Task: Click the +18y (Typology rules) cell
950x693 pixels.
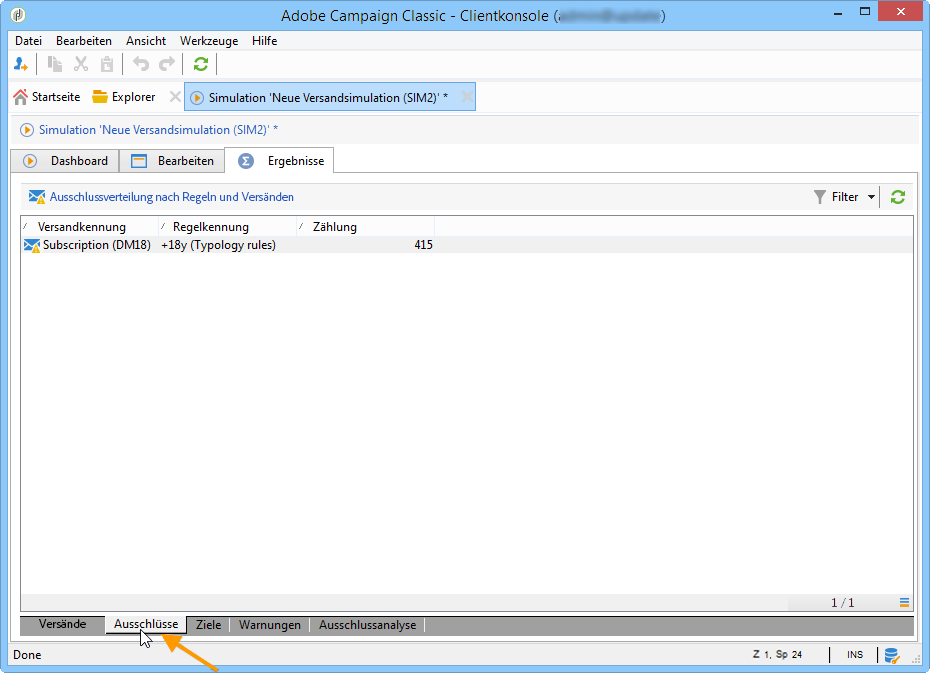Action: click(218, 245)
